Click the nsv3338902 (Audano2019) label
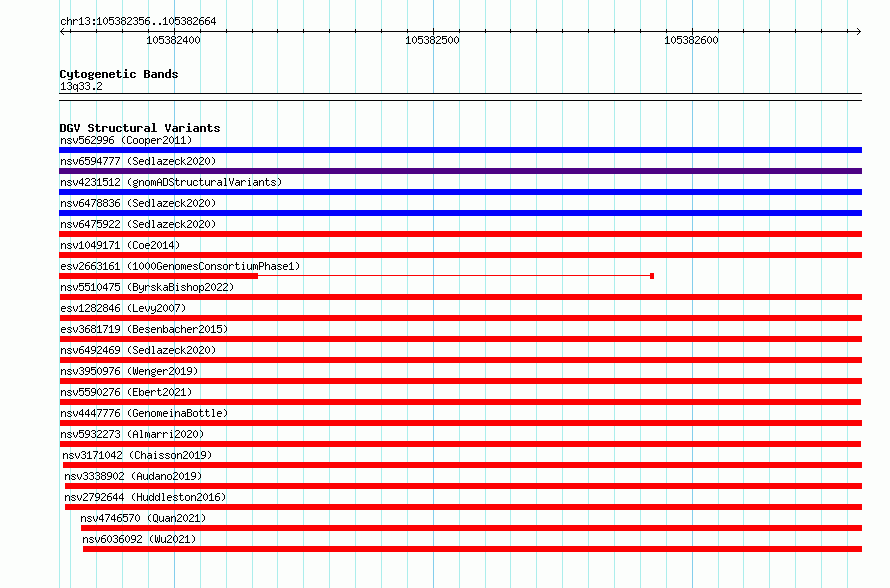 pos(133,476)
